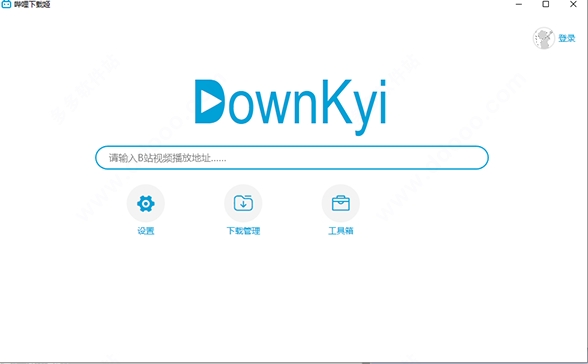
Task: Maximize the downloader window
Action: click(x=546, y=4)
